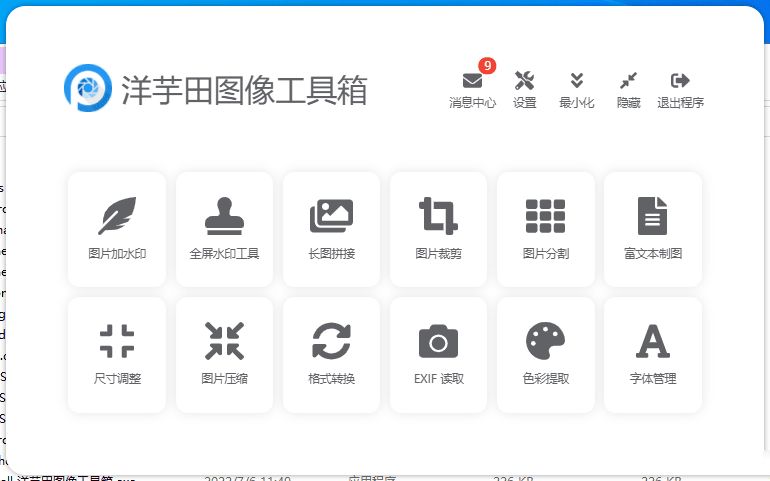Viewport: 770px width, 481px height.
Task: Open the 图片加水印 watermark tool
Action: 117,229
